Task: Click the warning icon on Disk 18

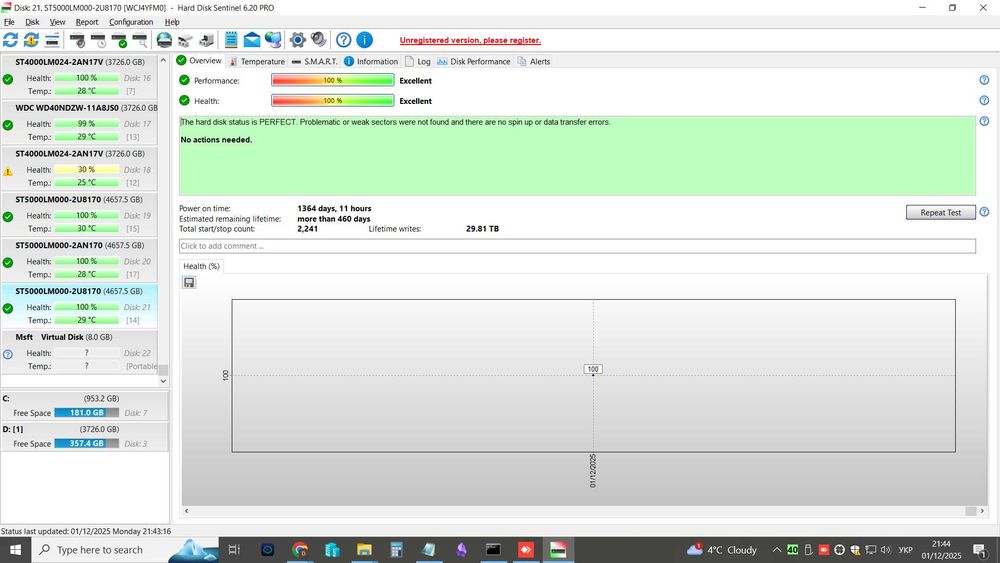Action: point(8,172)
